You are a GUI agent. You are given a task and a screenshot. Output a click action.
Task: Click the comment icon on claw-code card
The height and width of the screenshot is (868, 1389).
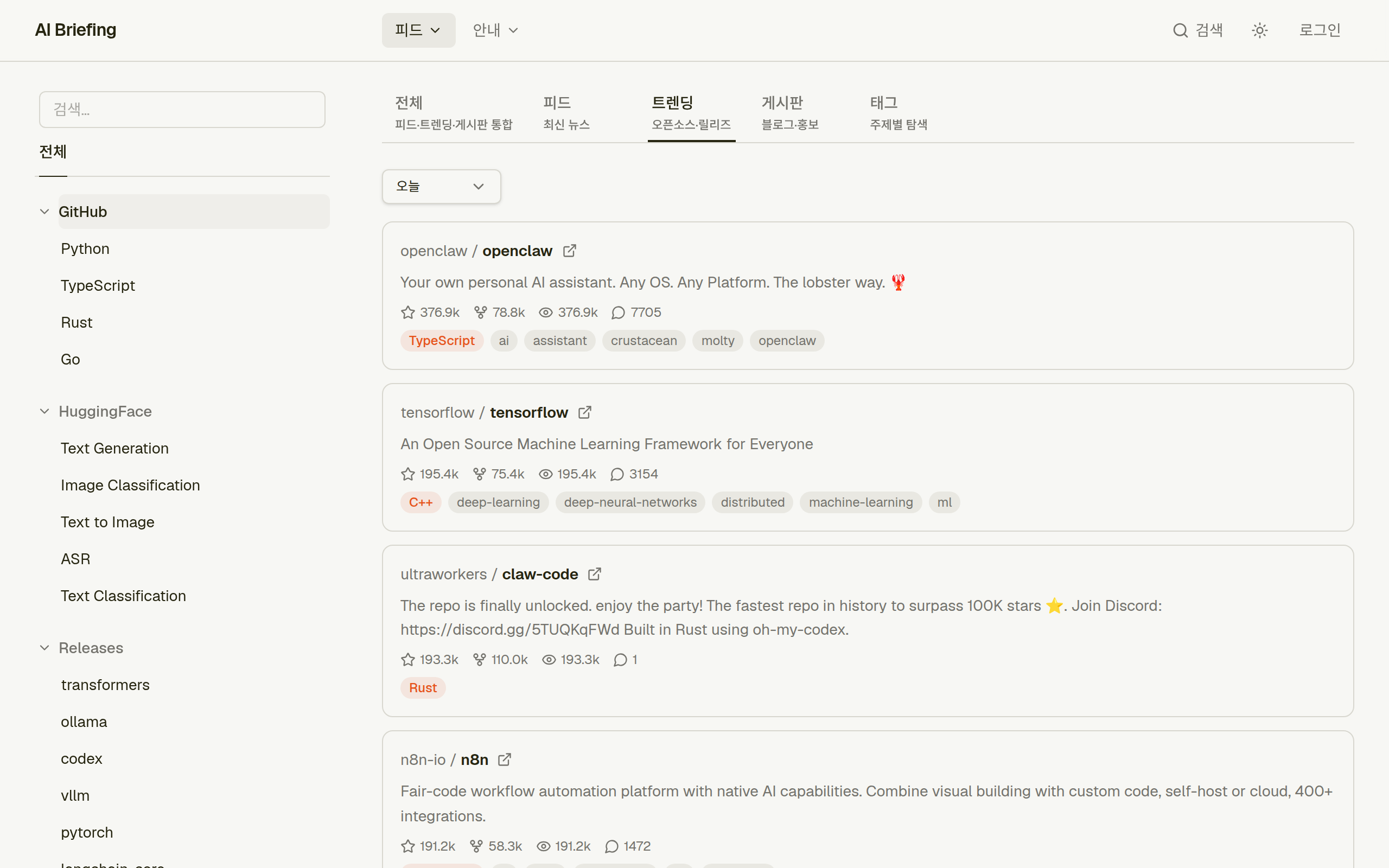point(621,660)
